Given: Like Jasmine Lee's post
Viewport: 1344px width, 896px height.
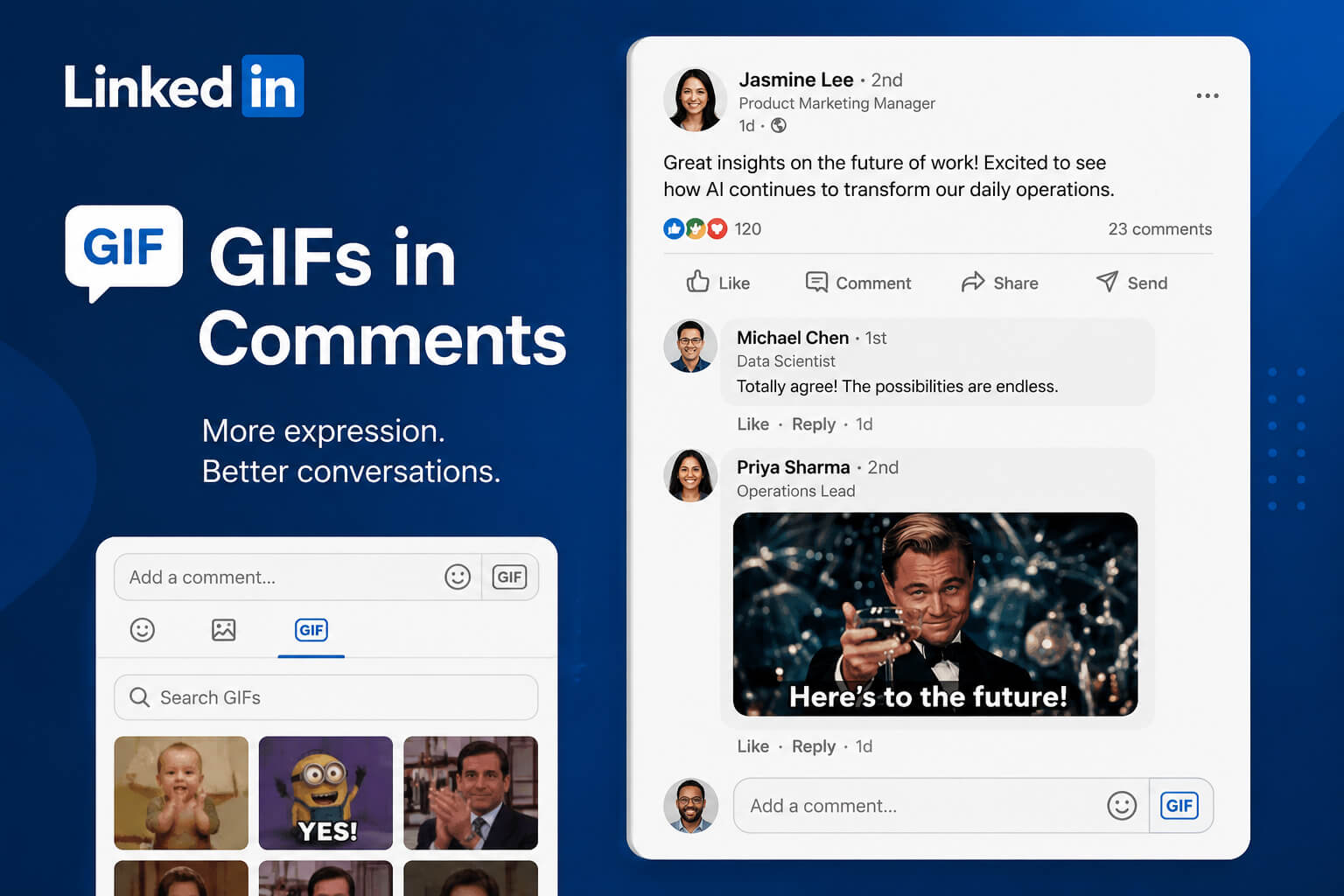Looking at the screenshot, I should 717,282.
